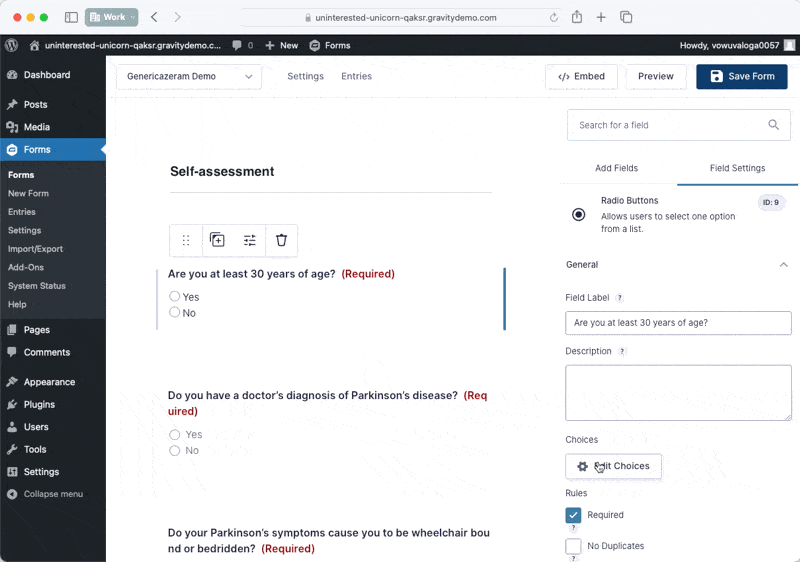Click the Edit Choices button
800x562 pixels.
(x=613, y=466)
